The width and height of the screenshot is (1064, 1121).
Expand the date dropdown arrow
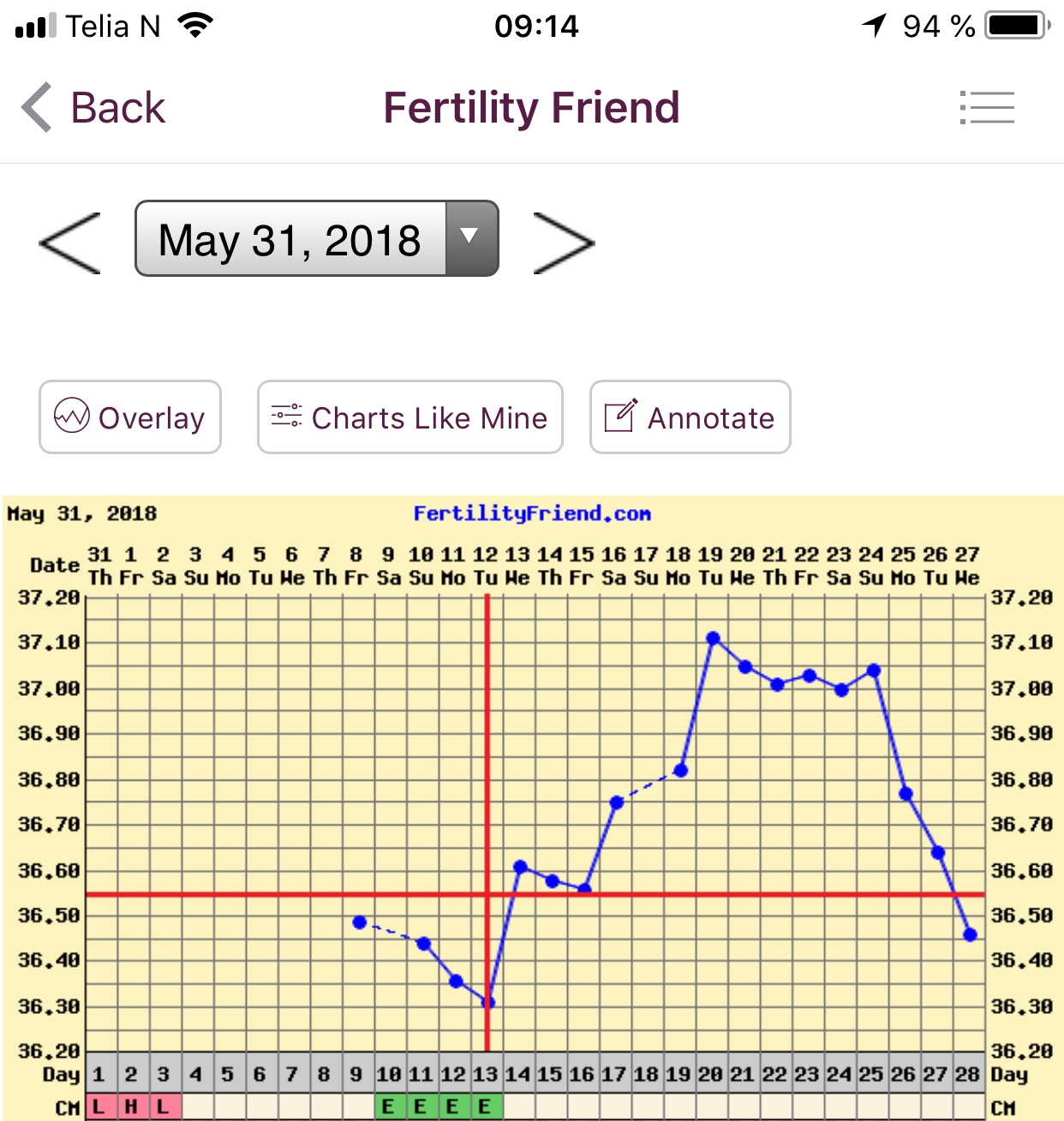pos(469,238)
